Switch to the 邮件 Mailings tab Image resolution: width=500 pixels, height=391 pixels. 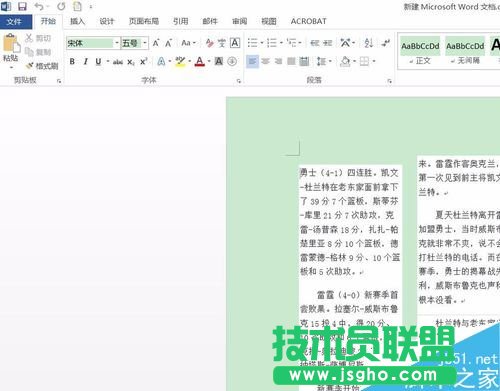point(210,21)
